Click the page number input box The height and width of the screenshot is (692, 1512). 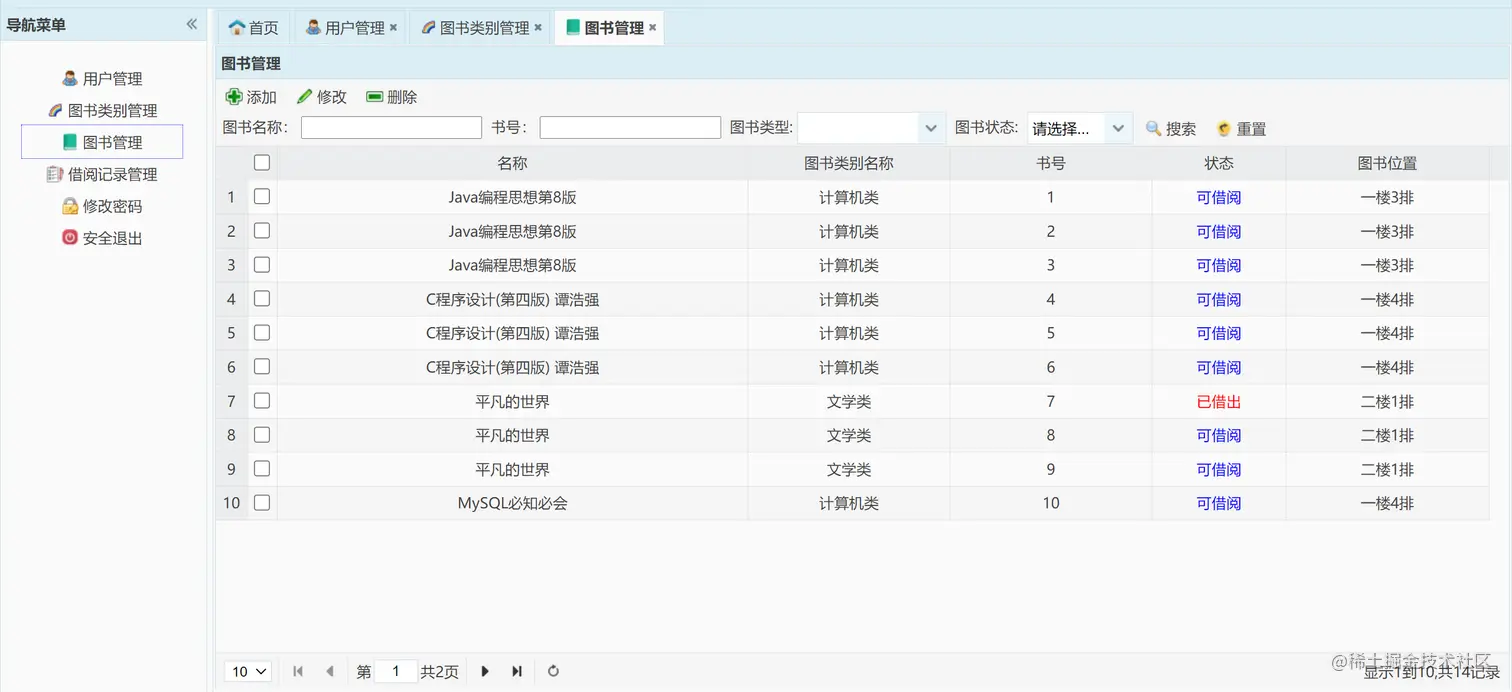tap(396, 671)
